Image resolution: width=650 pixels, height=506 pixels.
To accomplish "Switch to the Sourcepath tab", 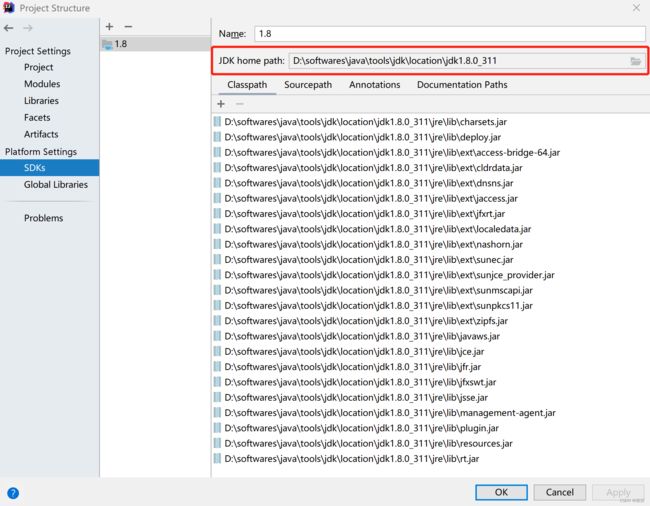I will [308, 85].
